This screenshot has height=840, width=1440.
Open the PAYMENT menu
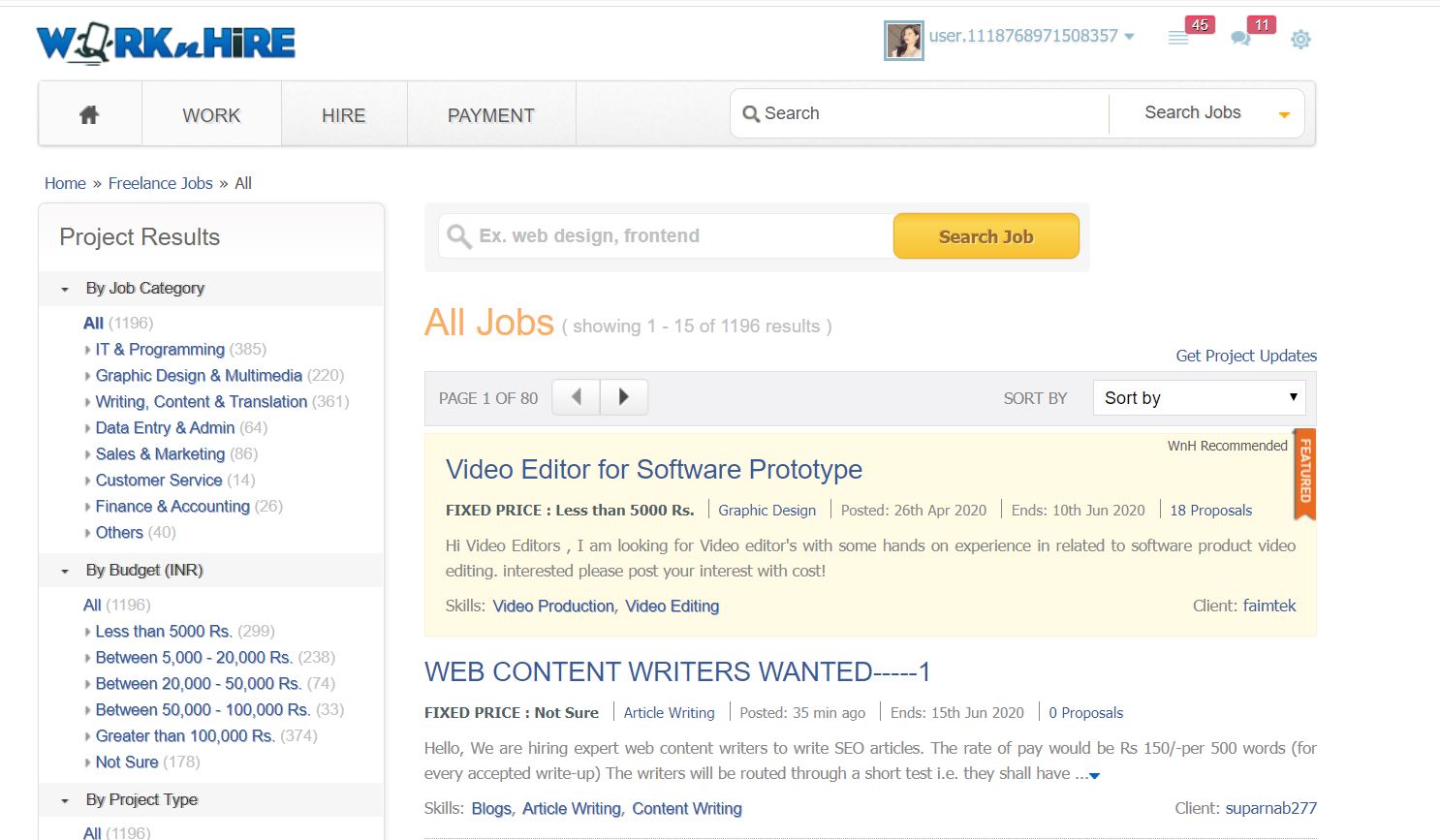tap(491, 114)
